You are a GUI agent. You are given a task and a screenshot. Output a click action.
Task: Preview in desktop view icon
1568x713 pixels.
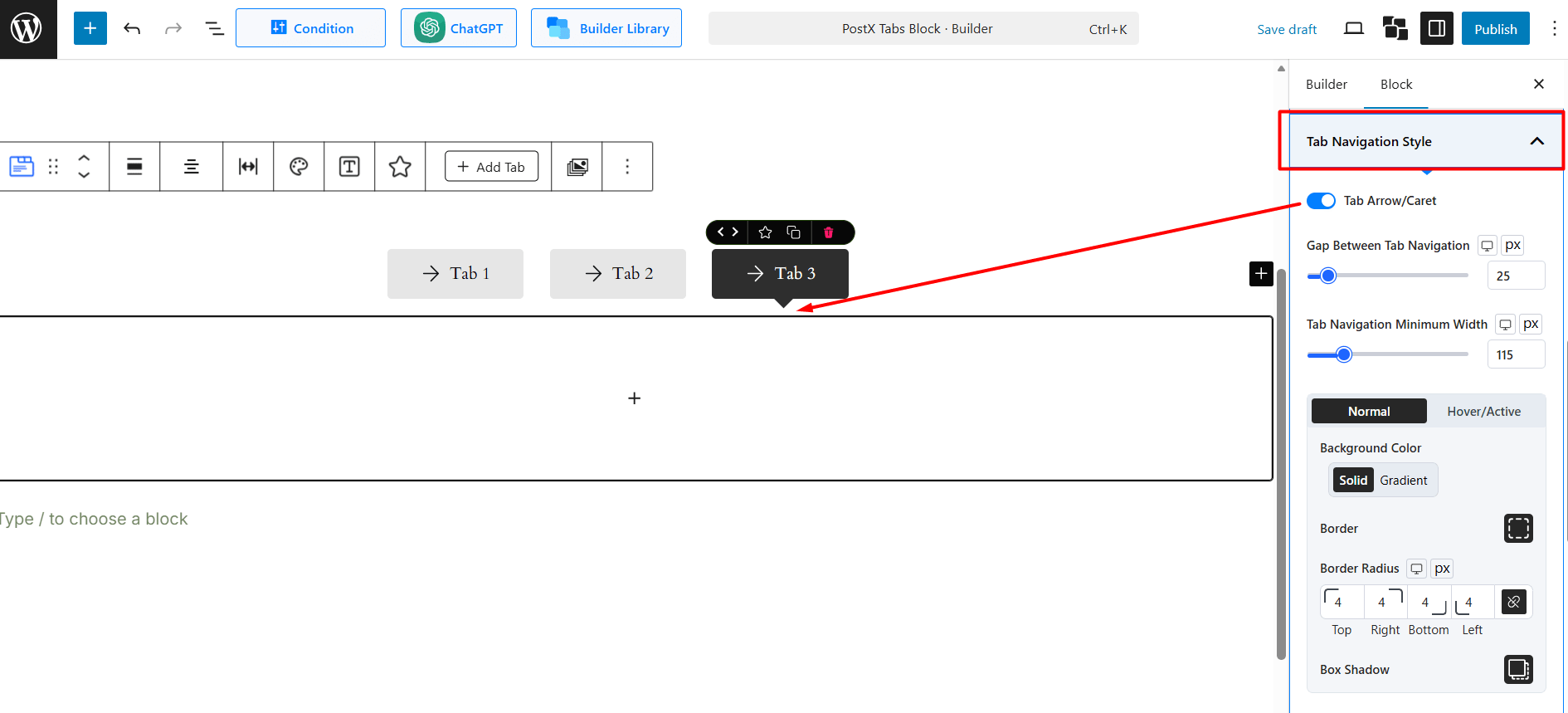click(1353, 28)
